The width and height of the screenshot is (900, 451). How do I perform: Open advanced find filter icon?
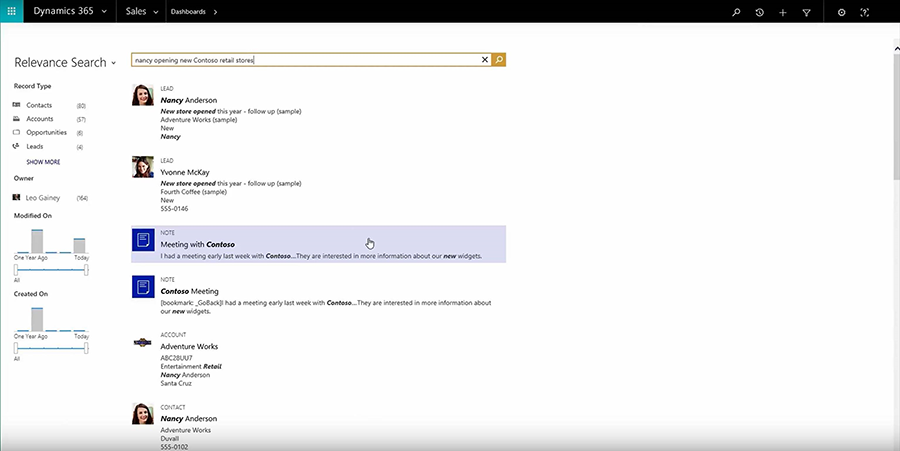point(806,12)
